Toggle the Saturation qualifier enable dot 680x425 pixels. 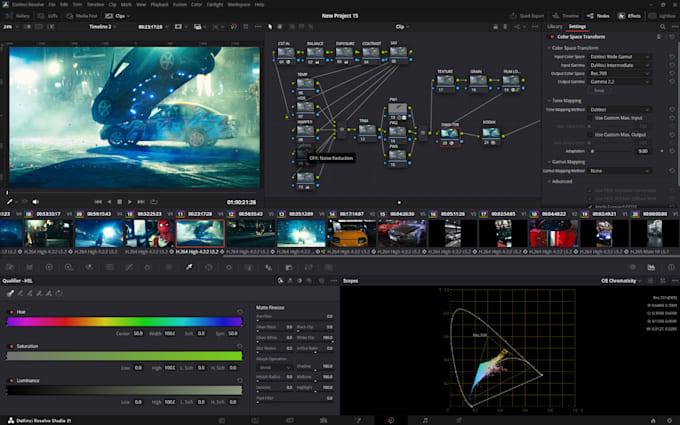(11, 346)
